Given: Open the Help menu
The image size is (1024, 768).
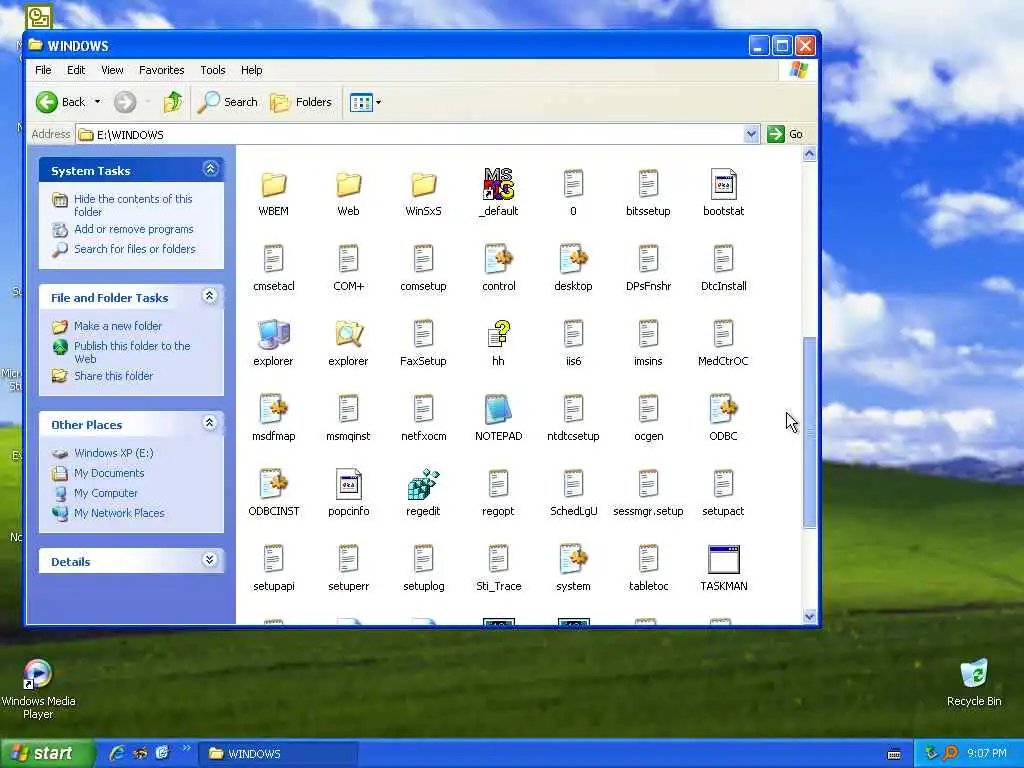Looking at the screenshot, I should [x=251, y=70].
